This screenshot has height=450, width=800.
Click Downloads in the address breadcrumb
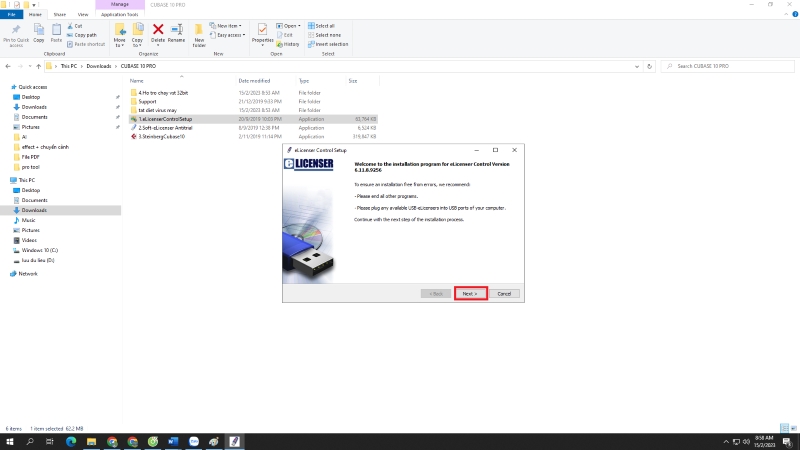(98, 66)
